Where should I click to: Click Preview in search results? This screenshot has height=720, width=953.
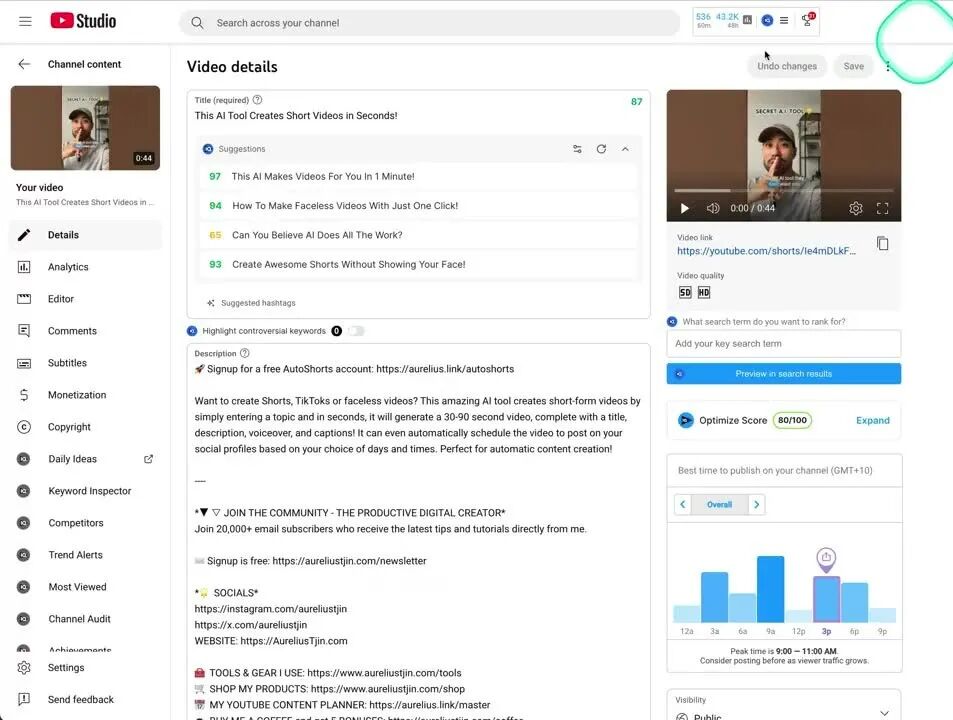coord(783,373)
